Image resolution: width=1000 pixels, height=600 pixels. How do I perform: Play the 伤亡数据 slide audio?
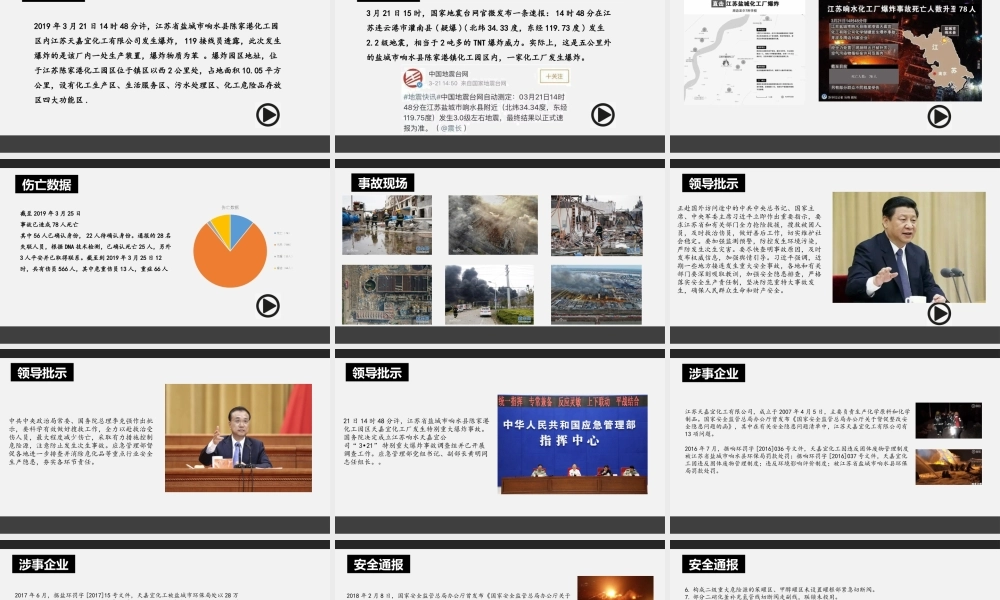(268, 306)
